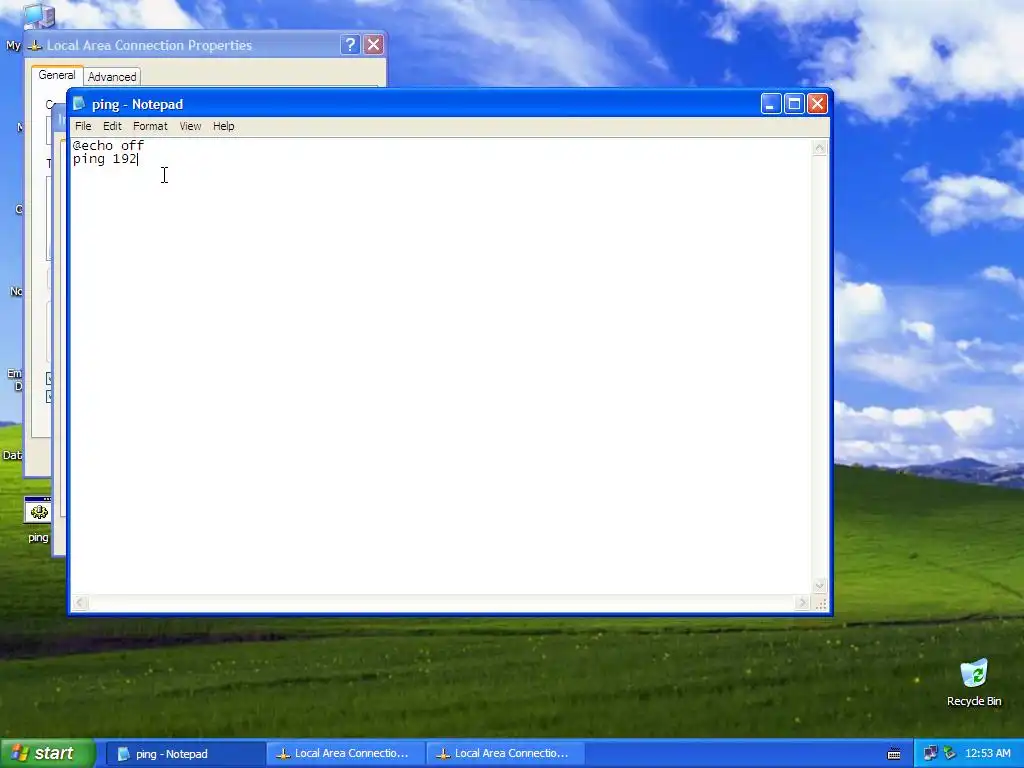The width and height of the screenshot is (1024, 768).
Task: Maximize the ping Notepad window
Action: pos(794,104)
